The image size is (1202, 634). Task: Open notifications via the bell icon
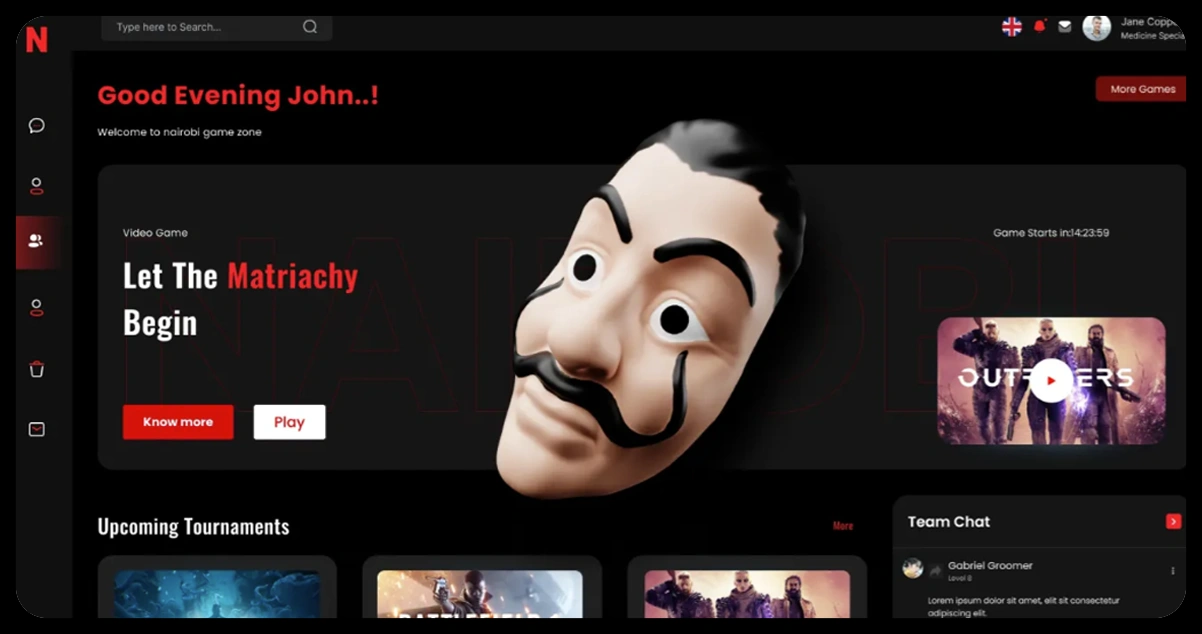click(x=1040, y=27)
